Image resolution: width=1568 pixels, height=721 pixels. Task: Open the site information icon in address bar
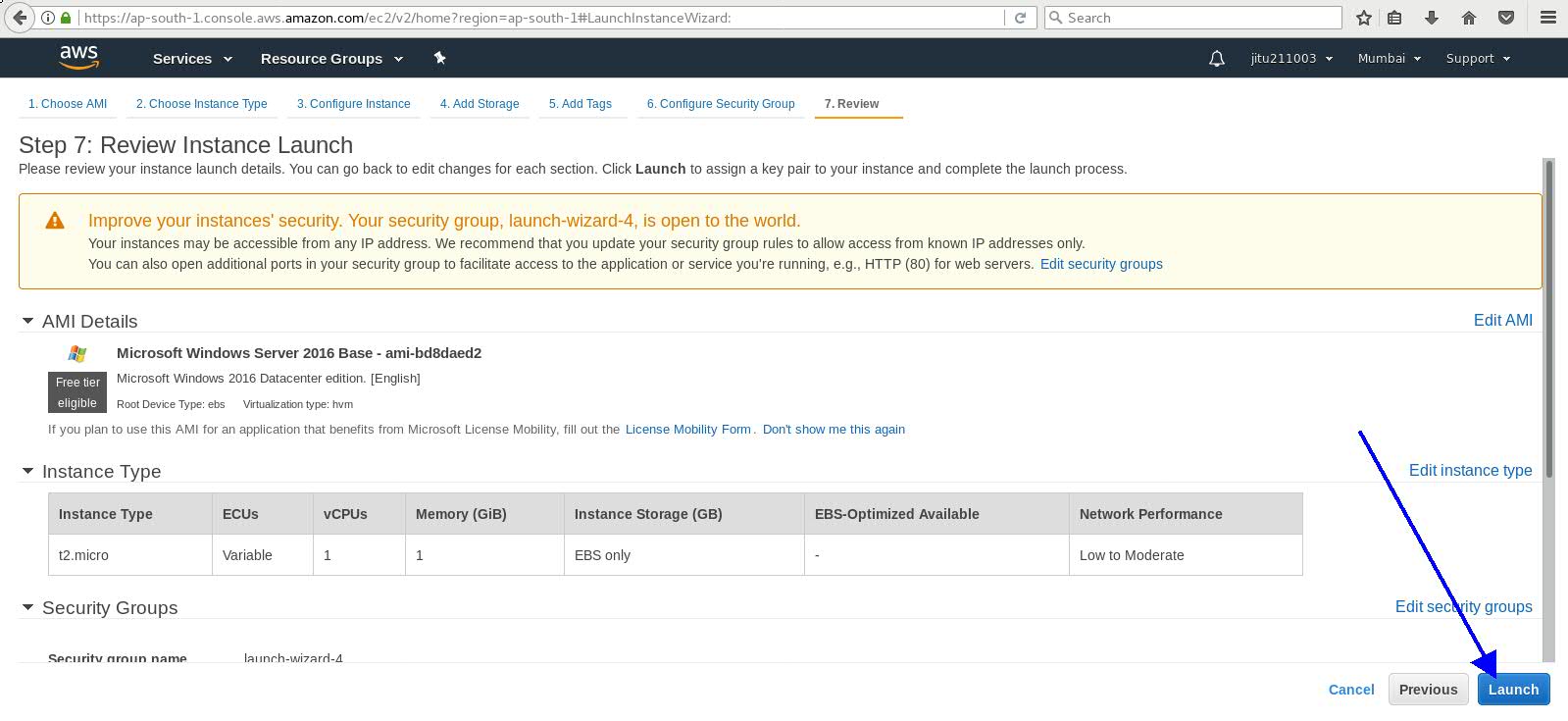coord(48,18)
